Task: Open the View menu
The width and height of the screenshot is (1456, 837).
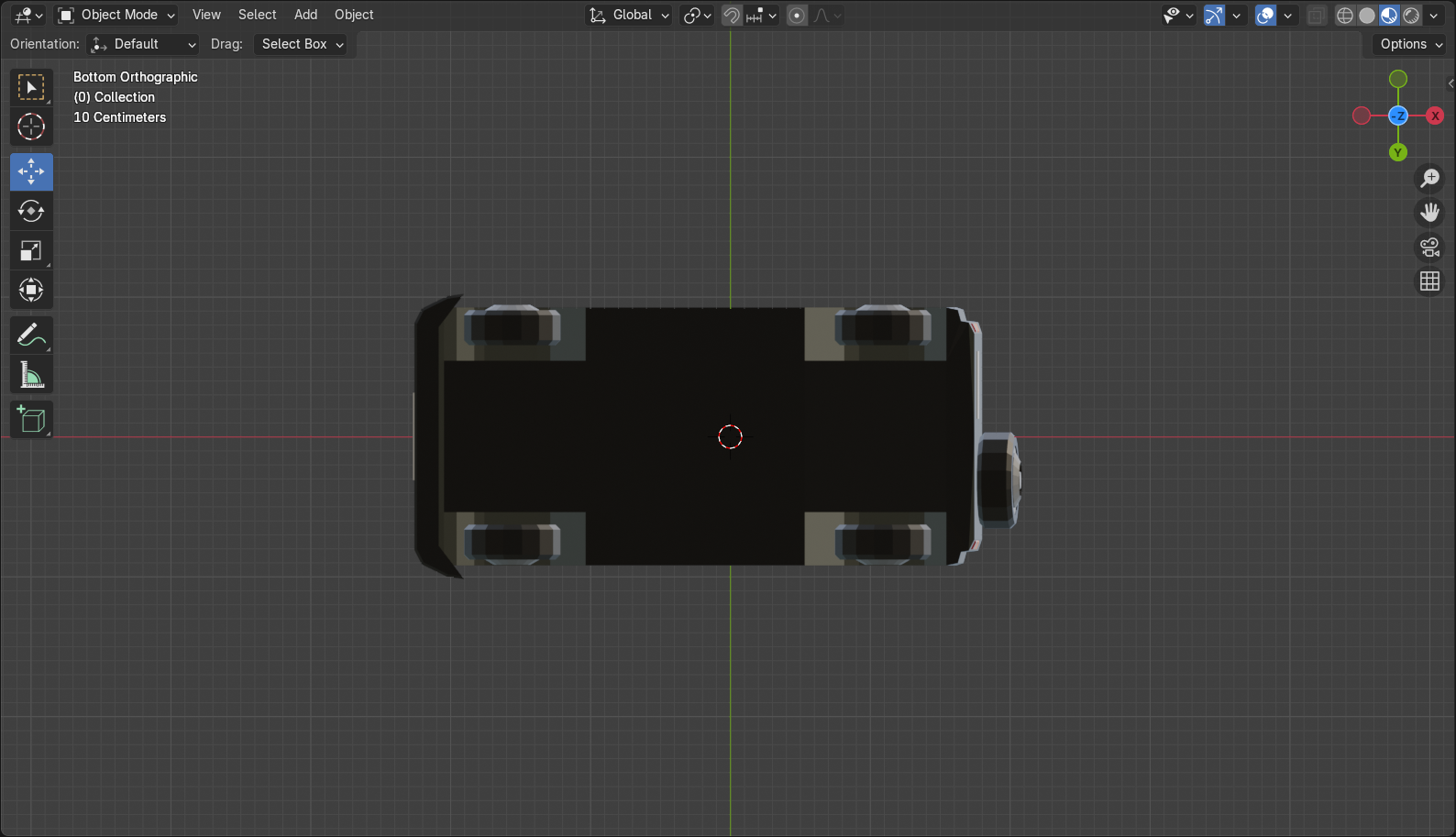Action: point(206,15)
